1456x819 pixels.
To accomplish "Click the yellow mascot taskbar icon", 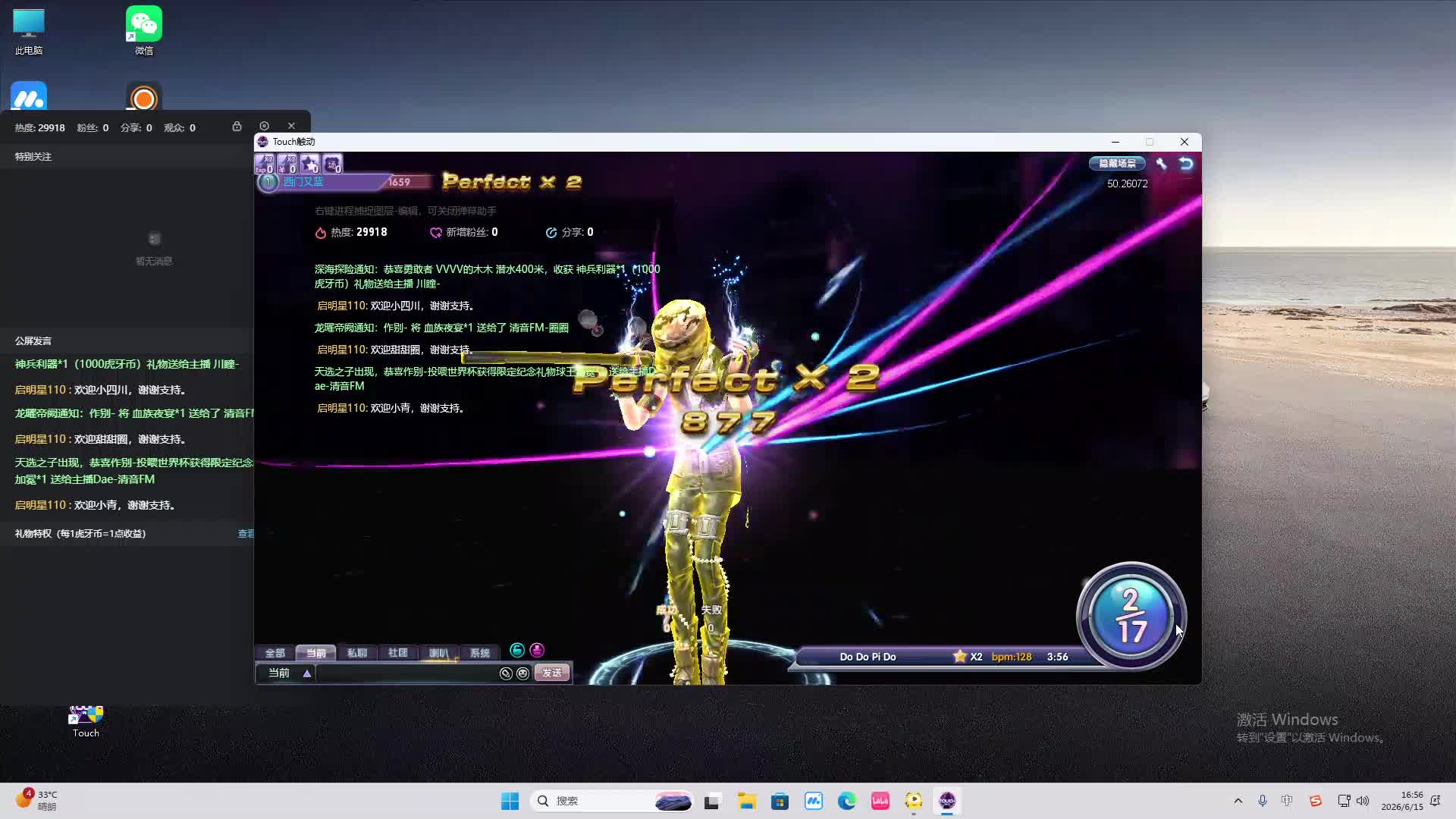I will click(914, 801).
